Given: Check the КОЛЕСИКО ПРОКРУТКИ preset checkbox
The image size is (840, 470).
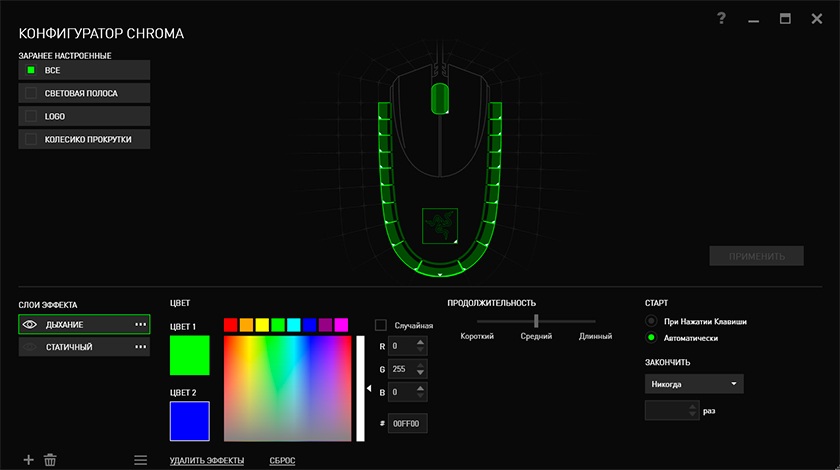Looking at the screenshot, I should [x=31, y=139].
